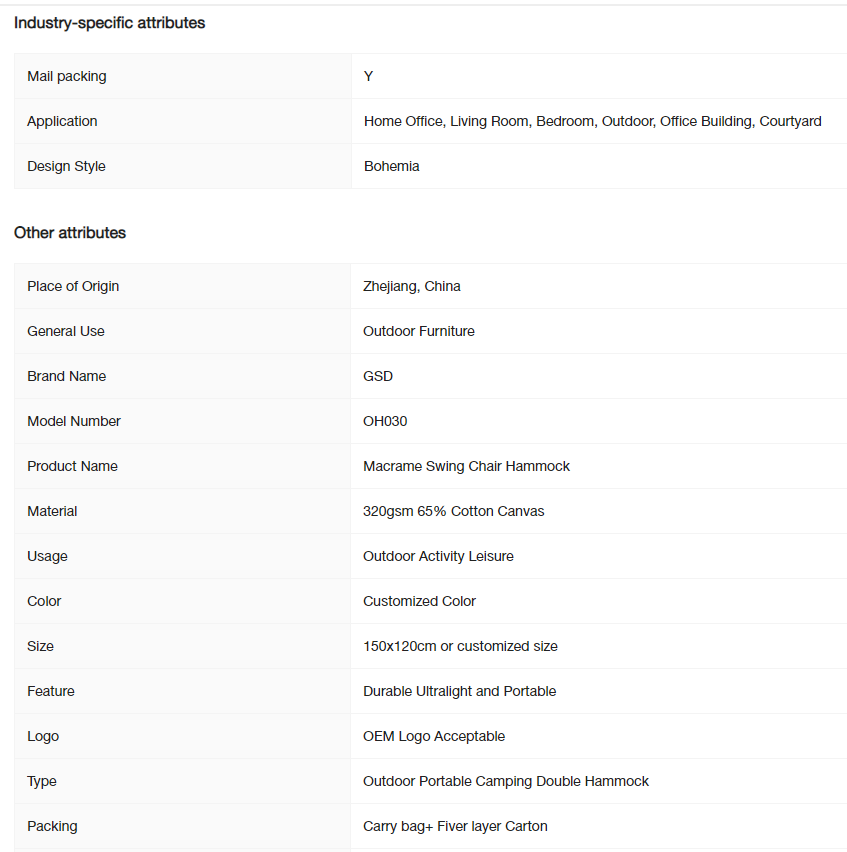
Task: Click the OEM Logo Acceptable value
Action: pos(434,736)
